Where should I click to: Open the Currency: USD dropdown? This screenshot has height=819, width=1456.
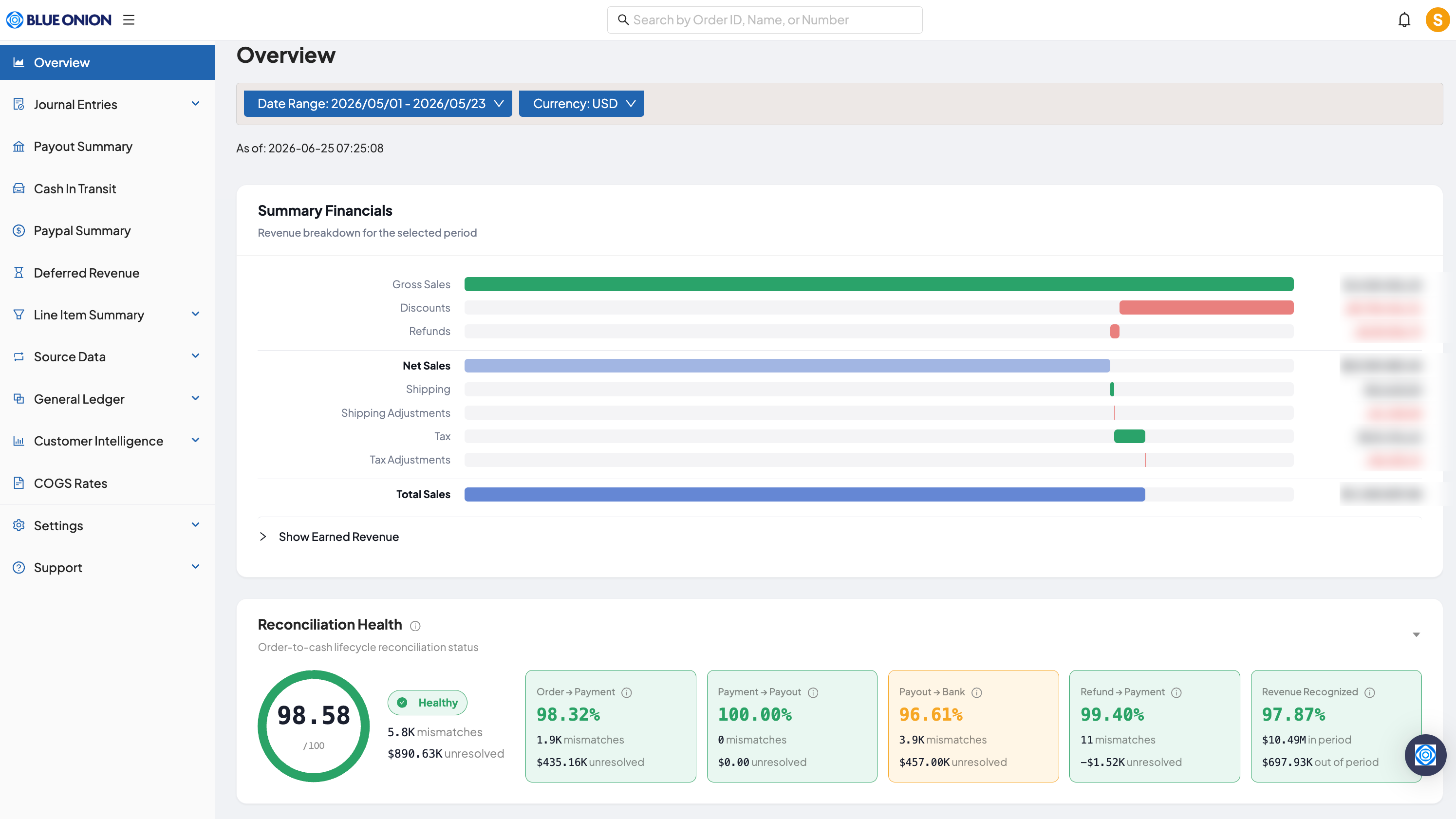(x=581, y=103)
